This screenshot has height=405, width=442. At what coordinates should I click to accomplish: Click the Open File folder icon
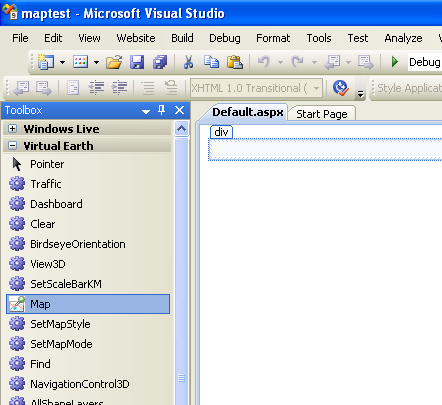[x=114, y=62]
